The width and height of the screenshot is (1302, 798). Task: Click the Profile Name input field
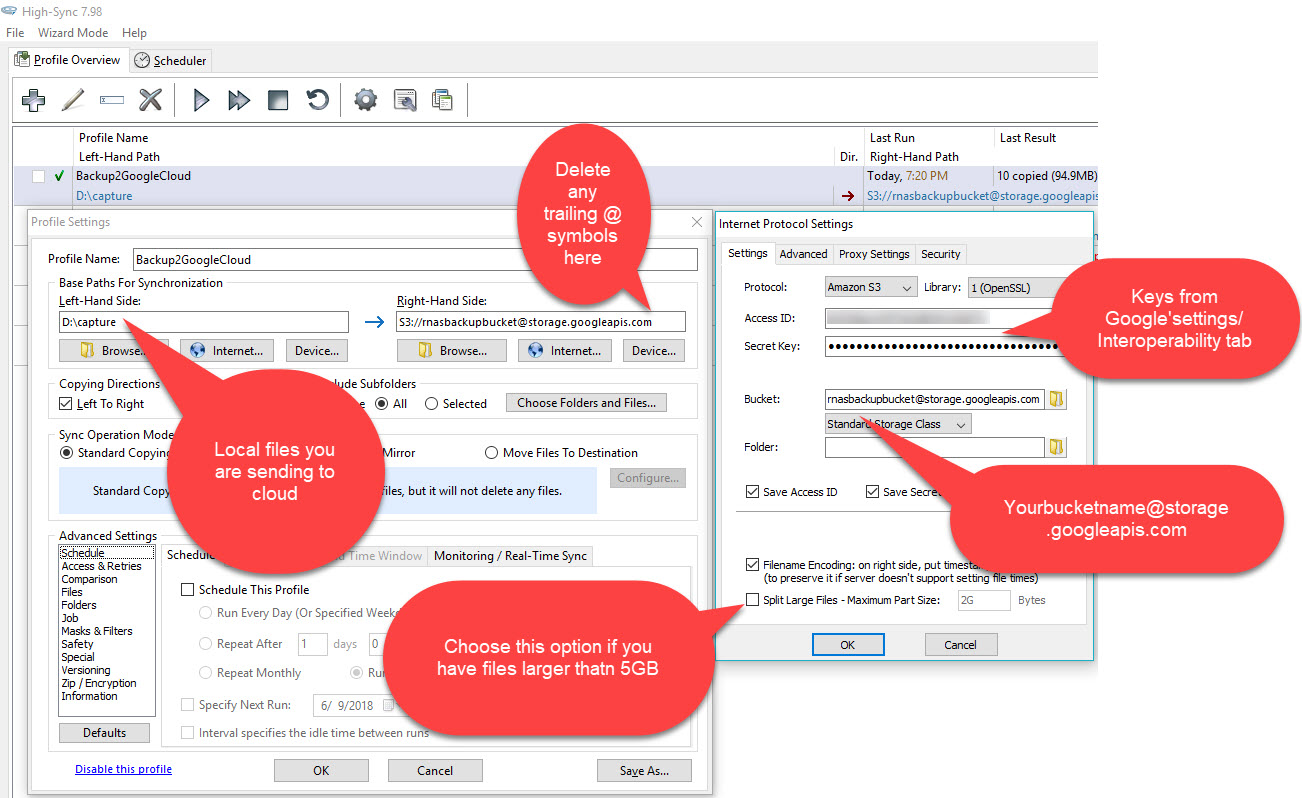click(x=414, y=260)
